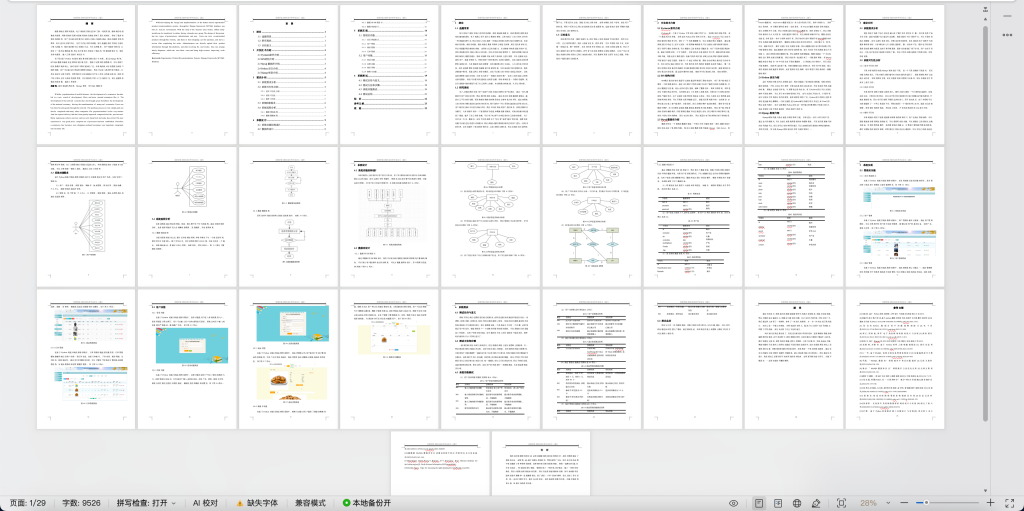Click the page count 1/29 indicator
Image resolution: width=1024 pixels, height=511 pixels.
27,503
